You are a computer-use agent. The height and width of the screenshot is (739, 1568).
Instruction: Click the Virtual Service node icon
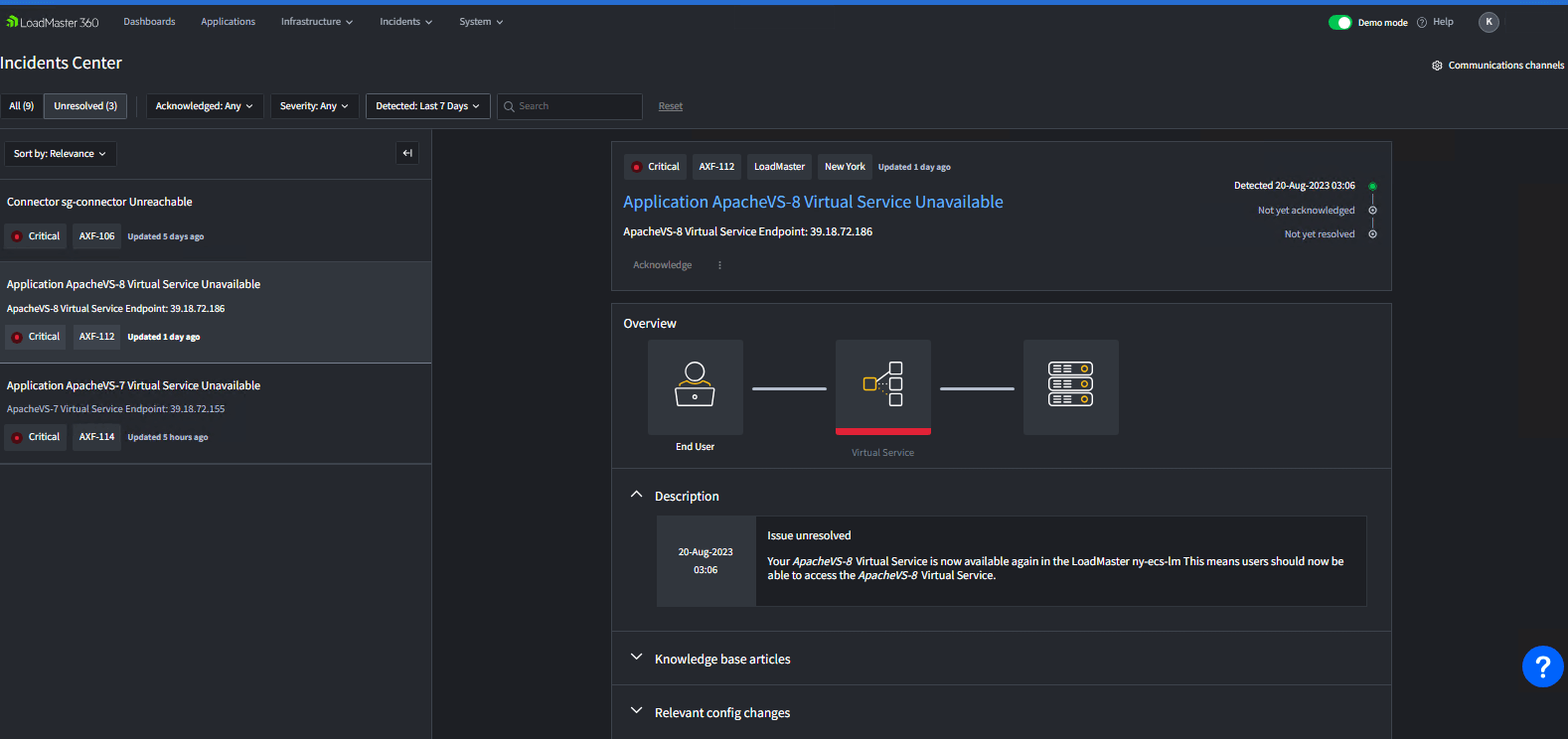(882, 385)
